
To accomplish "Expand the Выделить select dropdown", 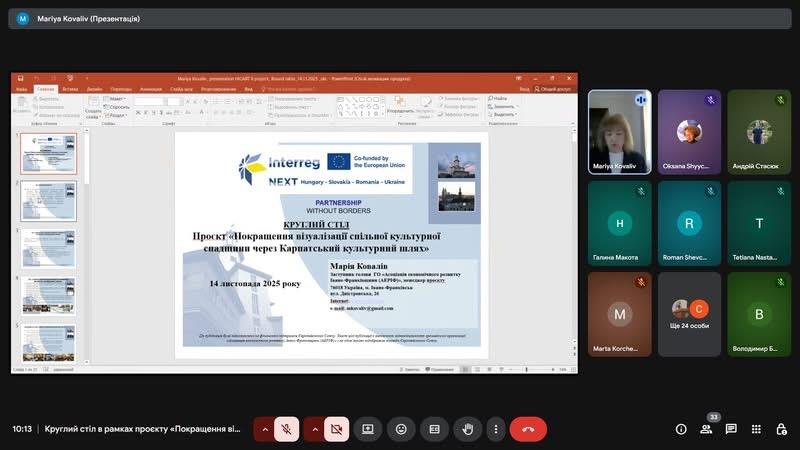I will pyautogui.click(x=503, y=114).
